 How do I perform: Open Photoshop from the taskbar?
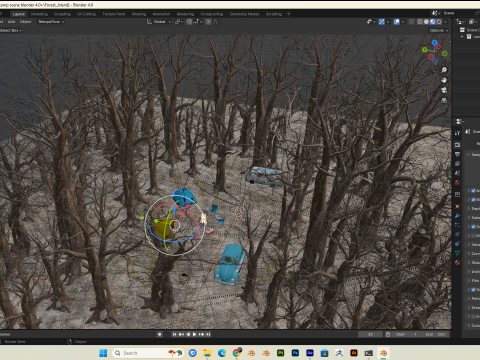[x=295, y=353]
